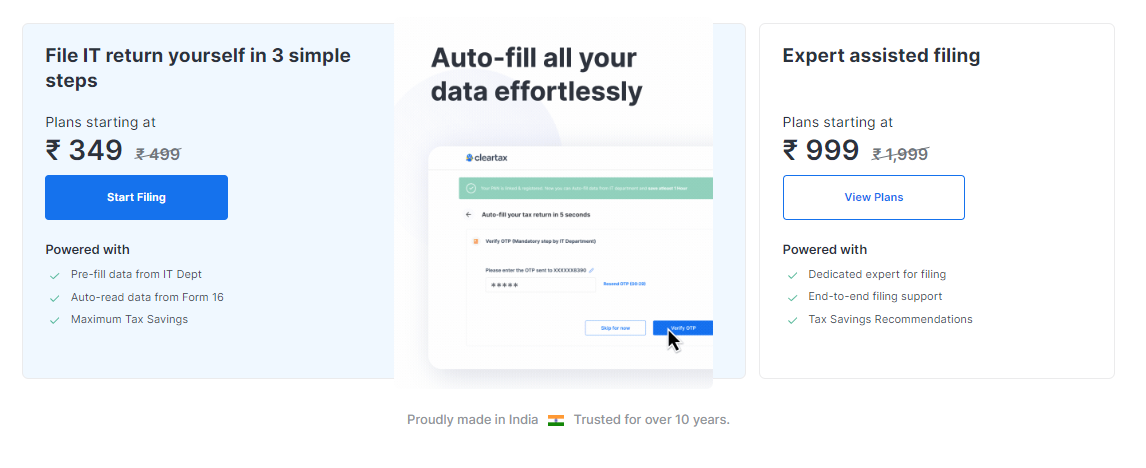This screenshot has width=1146, height=468.
Task: Click the back arrow beside Auto-fill heading
Action: click(x=468, y=215)
